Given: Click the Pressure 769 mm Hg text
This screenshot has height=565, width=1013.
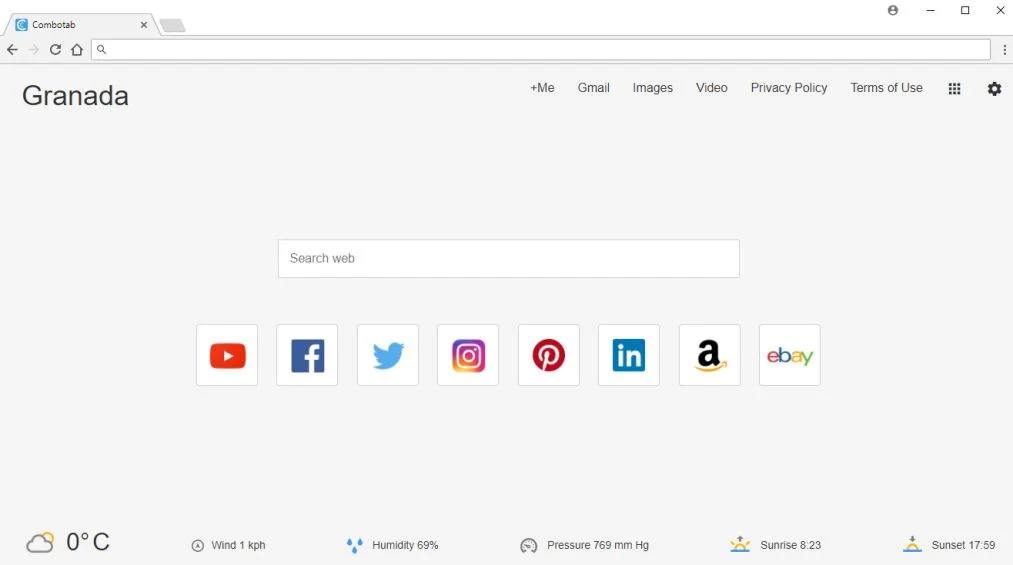Looking at the screenshot, I should point(598,546).
